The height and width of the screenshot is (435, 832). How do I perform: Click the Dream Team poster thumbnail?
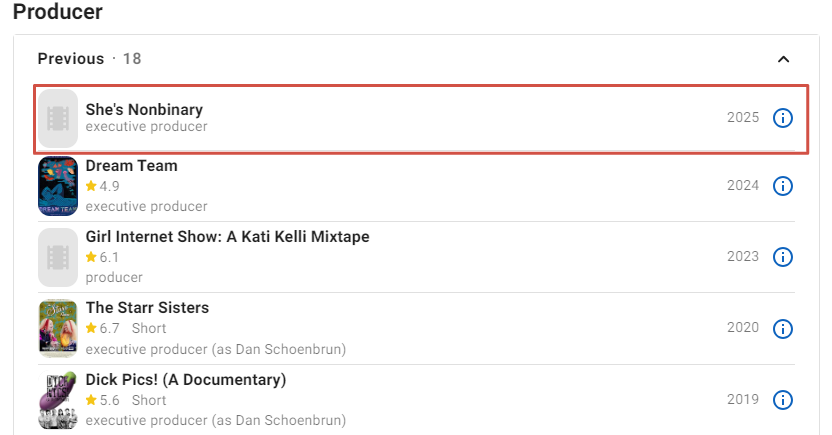(x=58, y=186)
